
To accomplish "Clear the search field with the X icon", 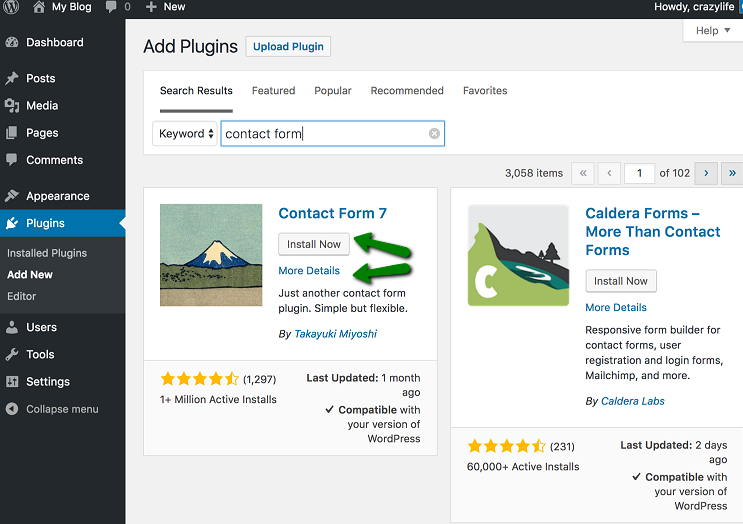I will (434, 134).
